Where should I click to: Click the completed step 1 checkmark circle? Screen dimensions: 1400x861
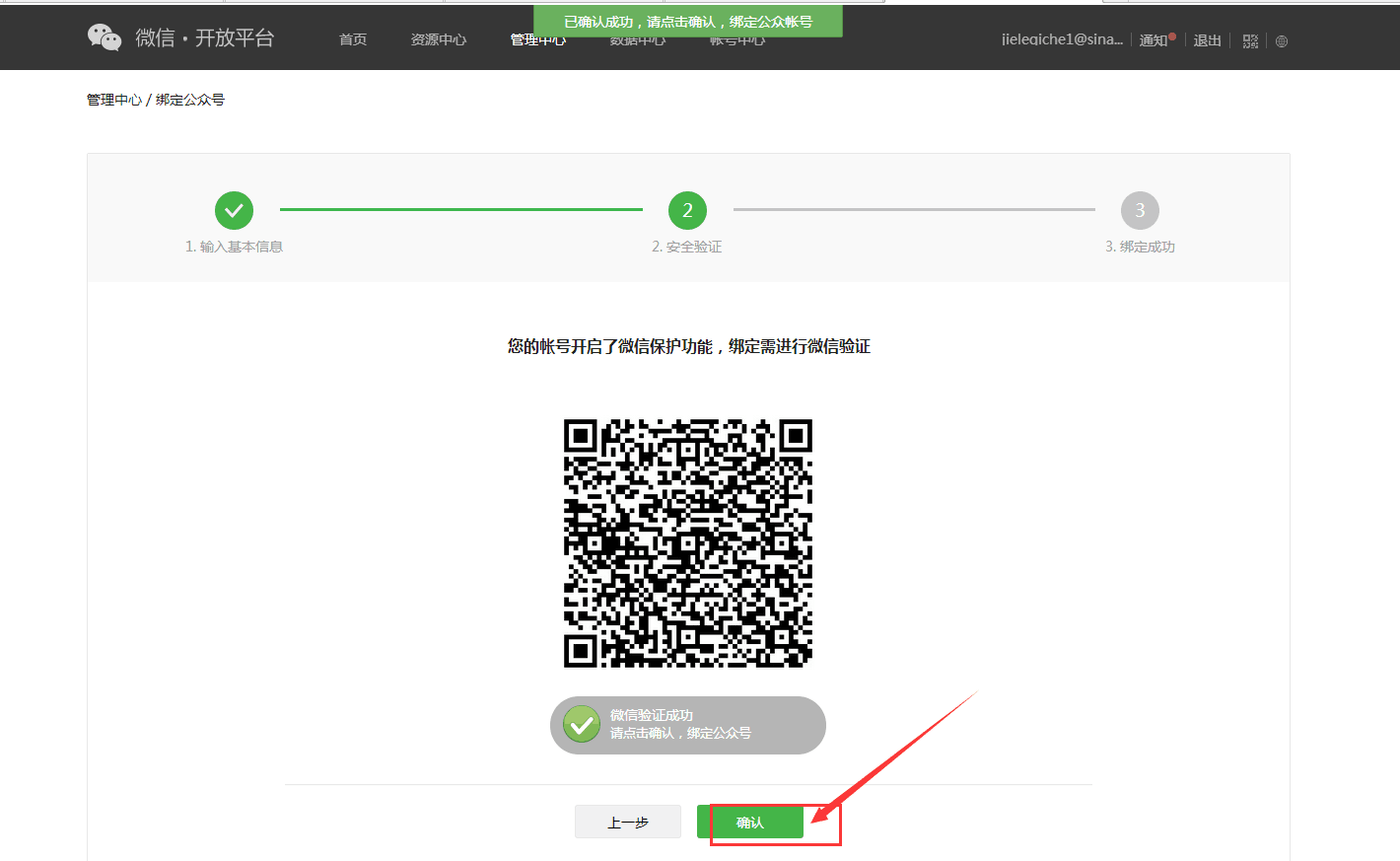(x=234, y=210)
